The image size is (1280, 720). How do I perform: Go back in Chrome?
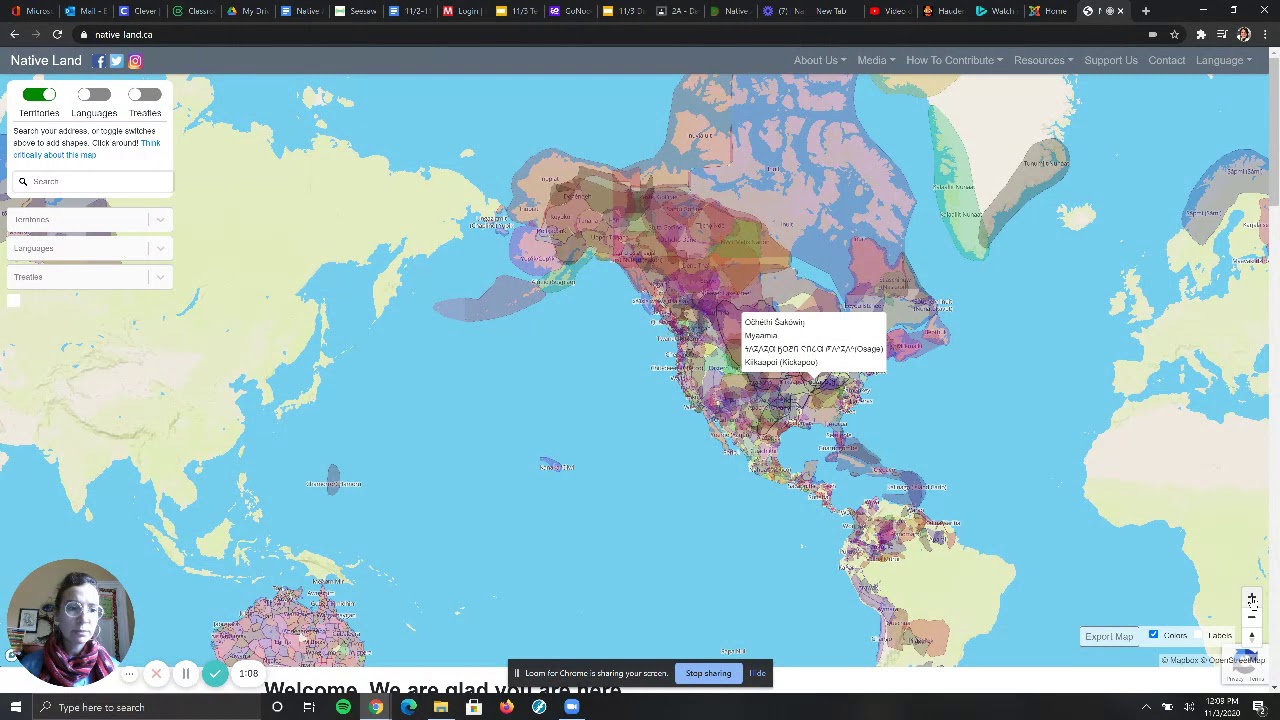(15, 35)
